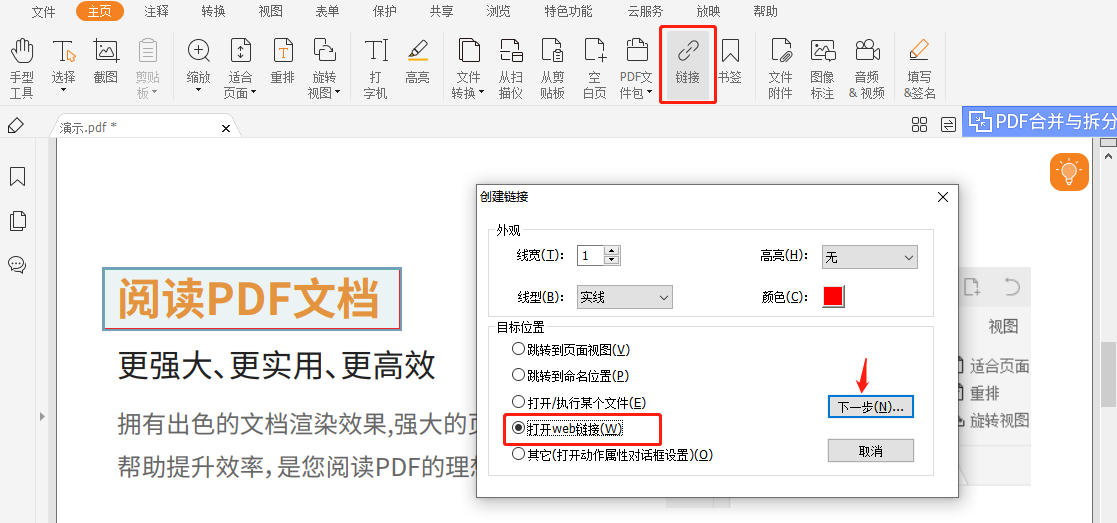Open the Bookmark (书签) tool in ribbon
This screenshot has height=523, width=1117.
[729, 62]
